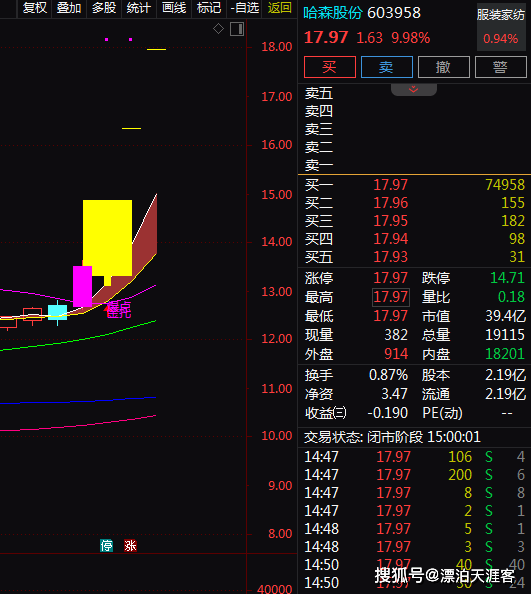Open the 统计 statistics item
531x594 pixels.
coord(139,8)
